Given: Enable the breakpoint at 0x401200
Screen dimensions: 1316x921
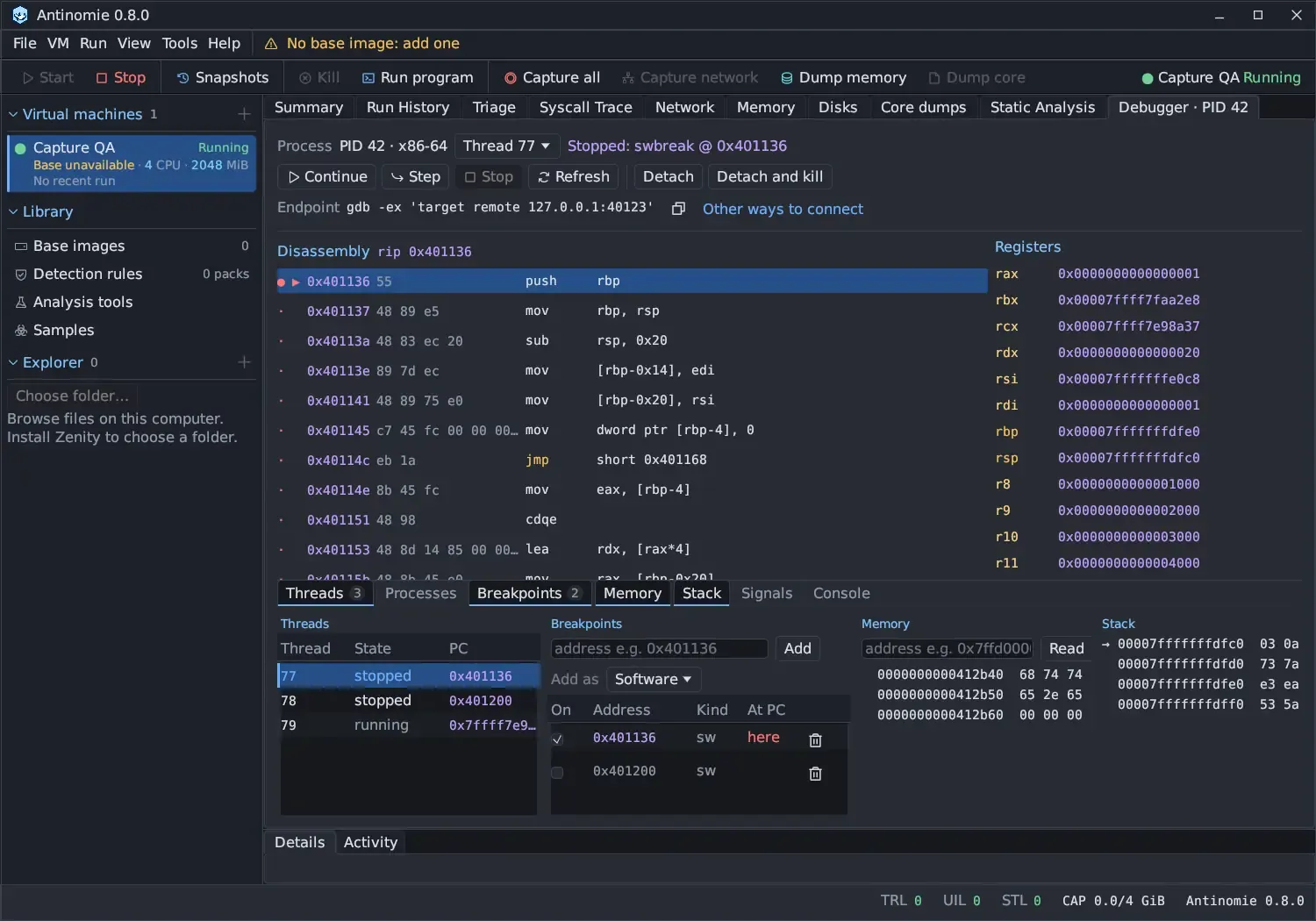Looking at the screenshot, I should pyautogui.click(x=557, y=773).
